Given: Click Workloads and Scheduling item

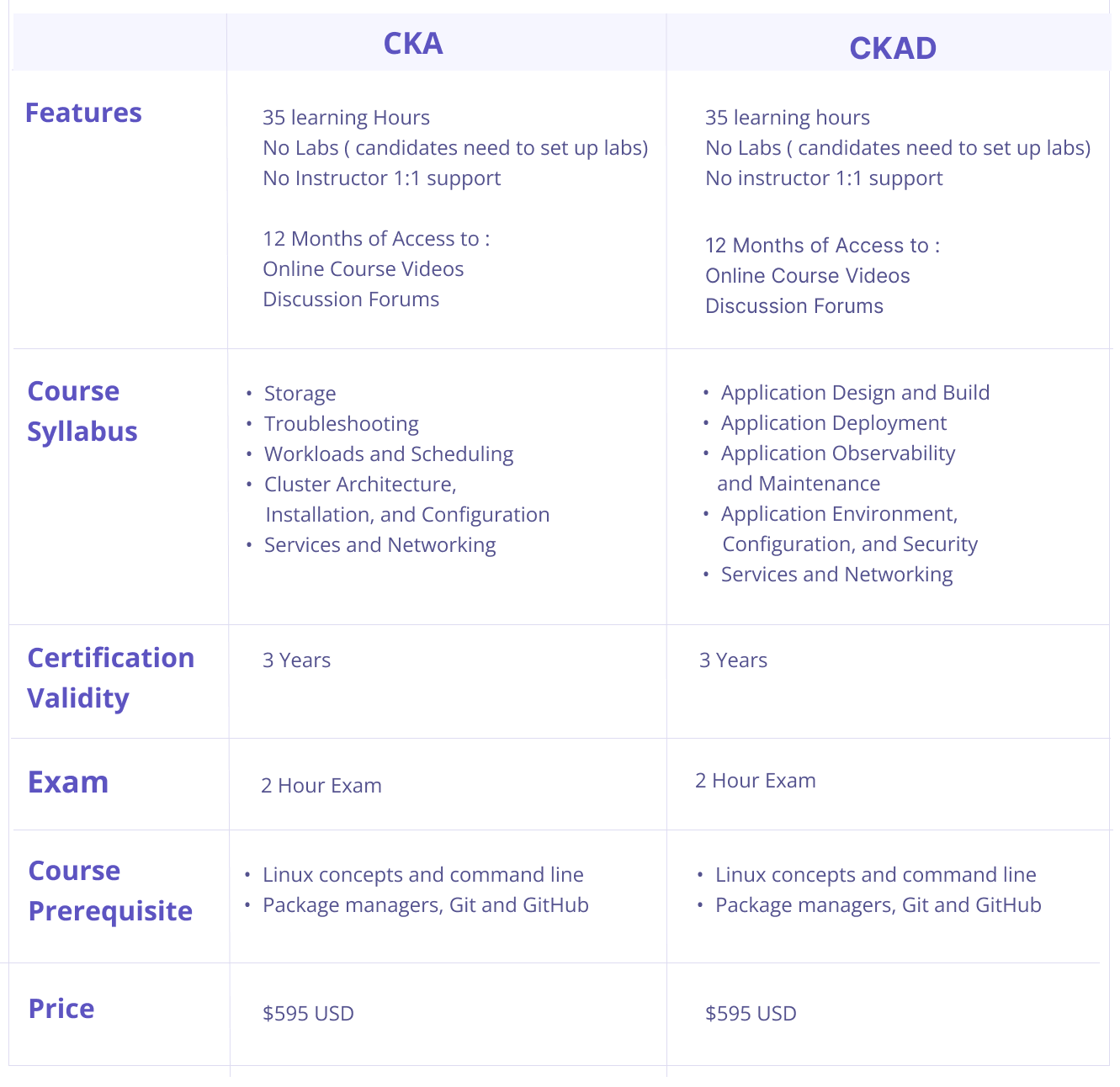Looking at the screenshot, I should pos(389,454).
